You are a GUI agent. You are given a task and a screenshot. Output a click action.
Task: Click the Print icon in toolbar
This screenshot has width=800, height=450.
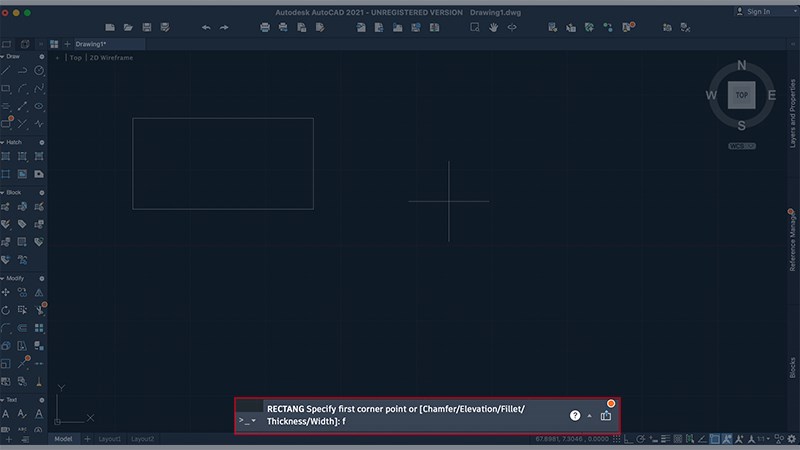(265, 27)
